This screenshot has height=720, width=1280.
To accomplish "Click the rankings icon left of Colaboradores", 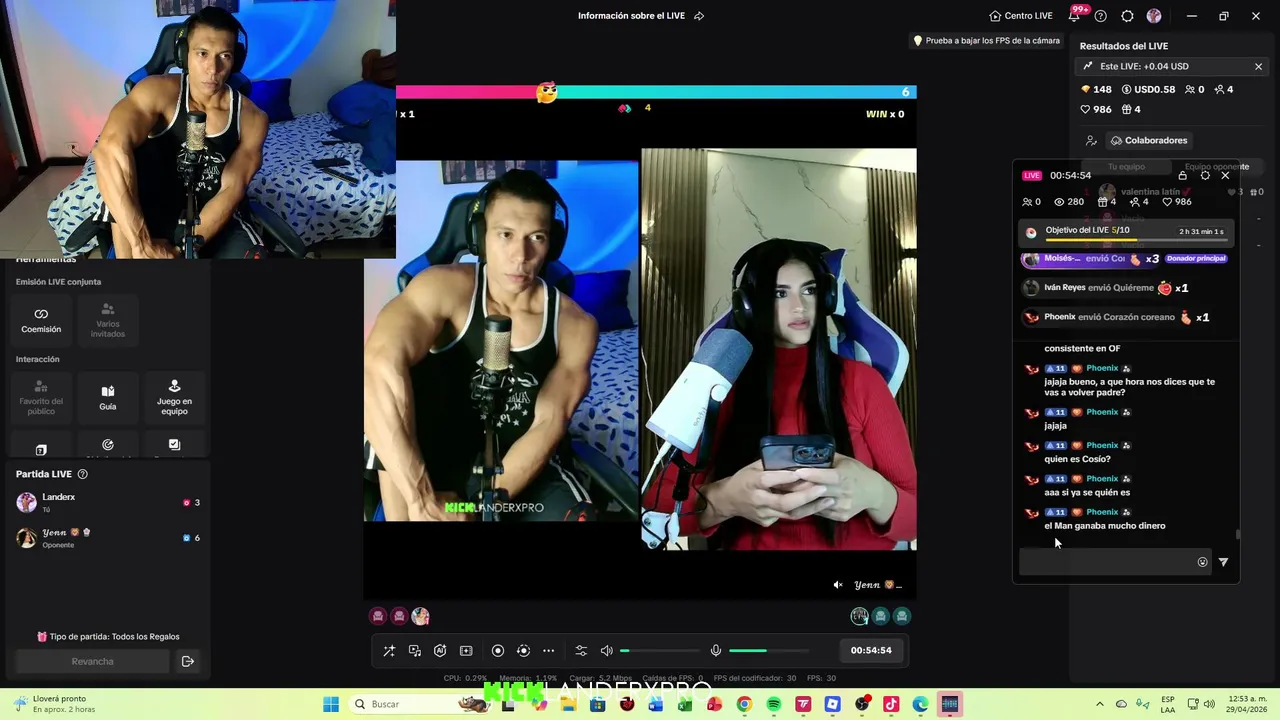I will tap(1091, 141).
